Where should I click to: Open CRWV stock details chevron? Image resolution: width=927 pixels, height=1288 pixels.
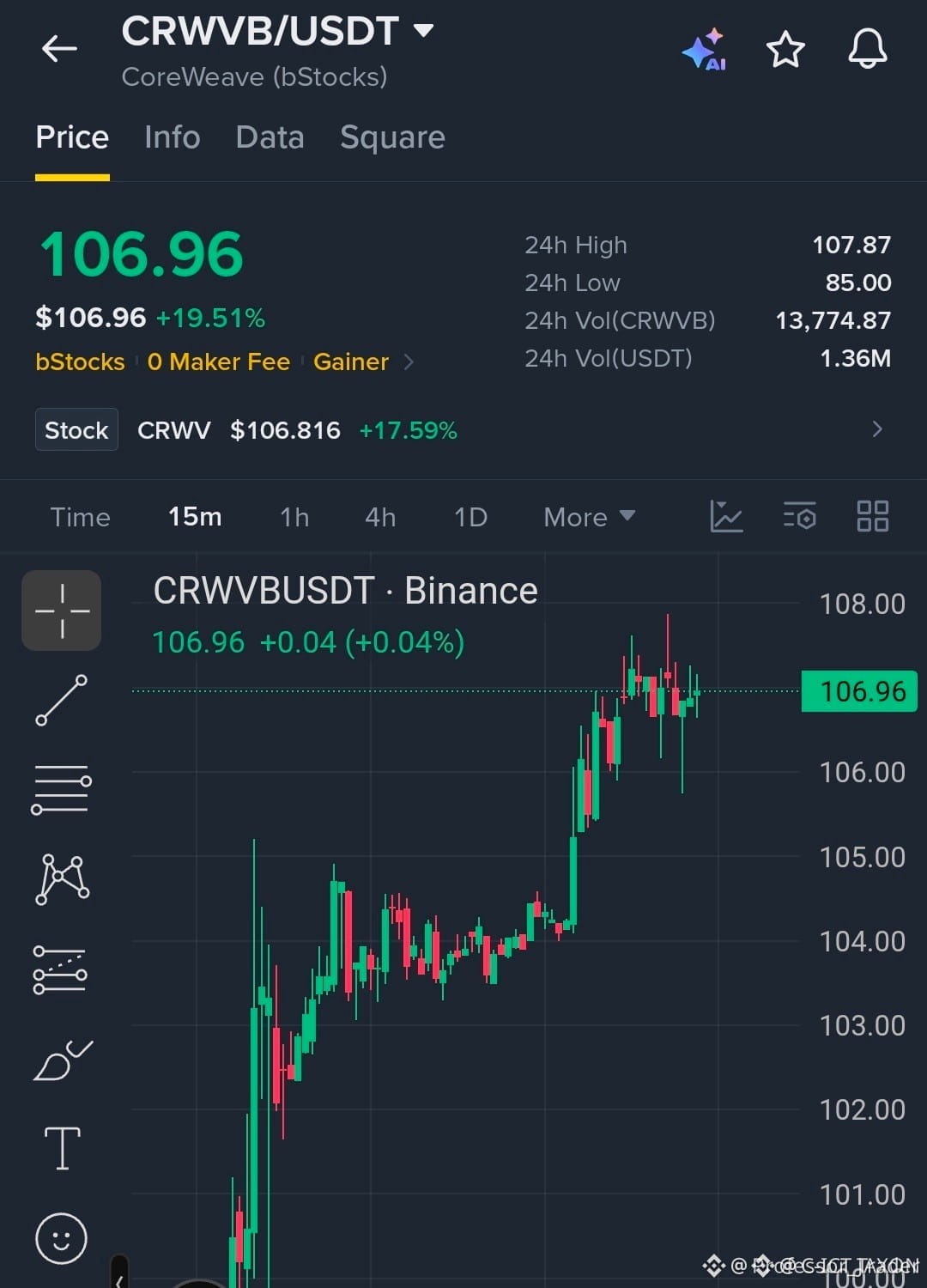click(x=876, y=429)
